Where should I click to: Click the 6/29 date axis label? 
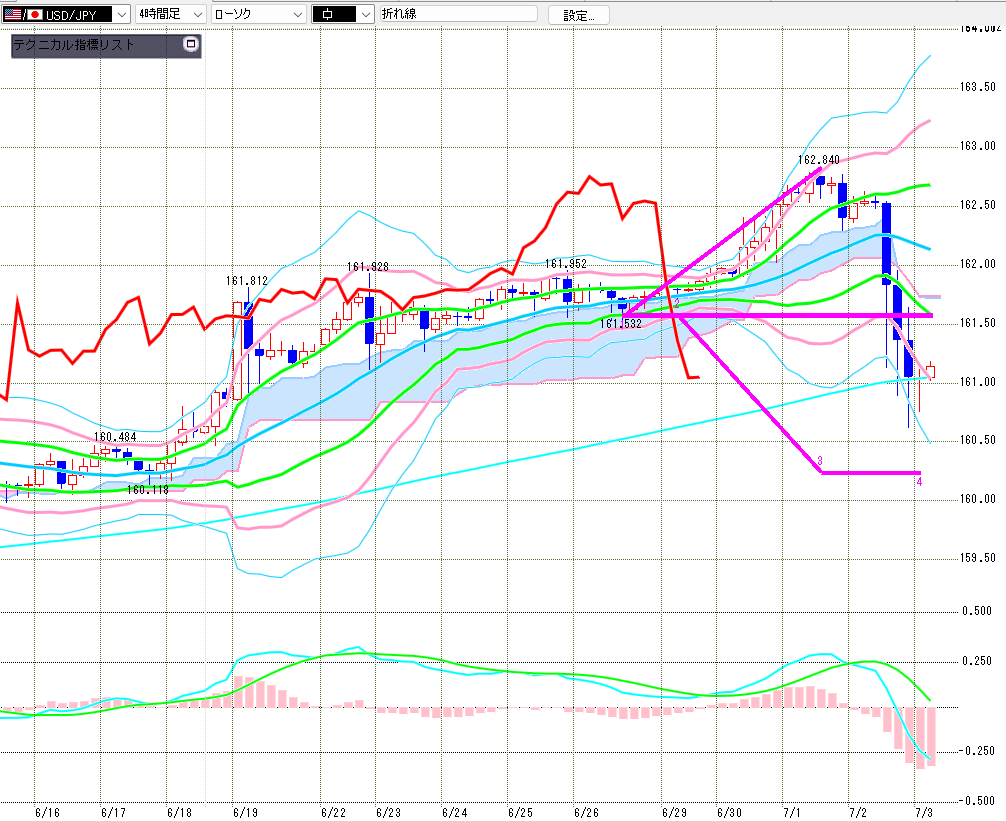674,813
